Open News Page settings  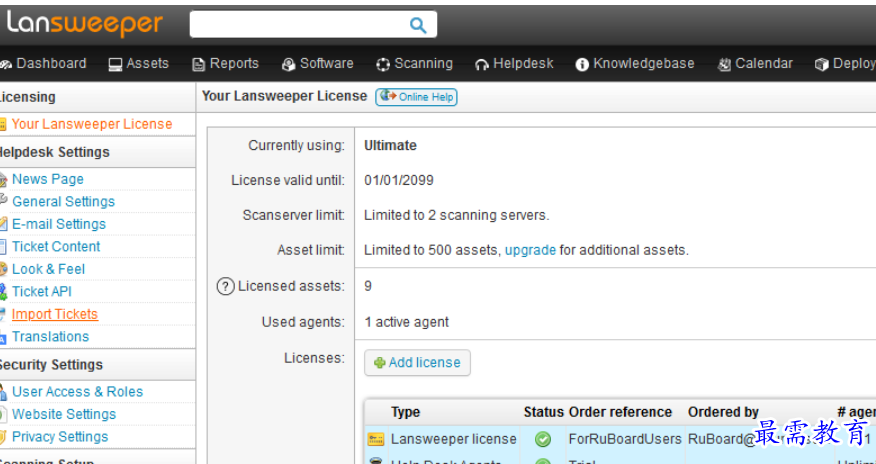pyautogui.click(x=48, y=179)
